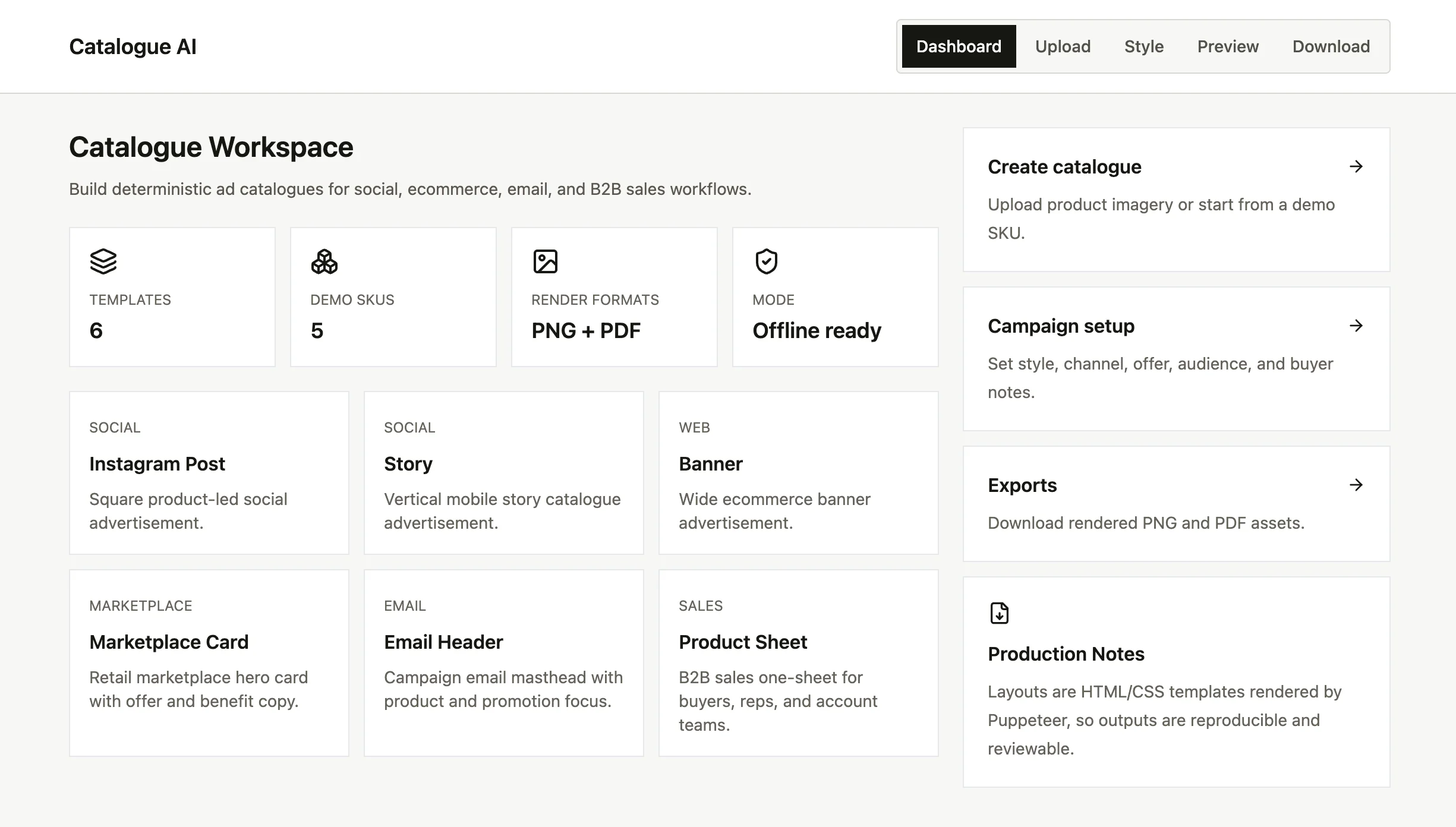Select the Email Header template card
The height and width of the screenshot is (827, 1456).
click(504, 663)
